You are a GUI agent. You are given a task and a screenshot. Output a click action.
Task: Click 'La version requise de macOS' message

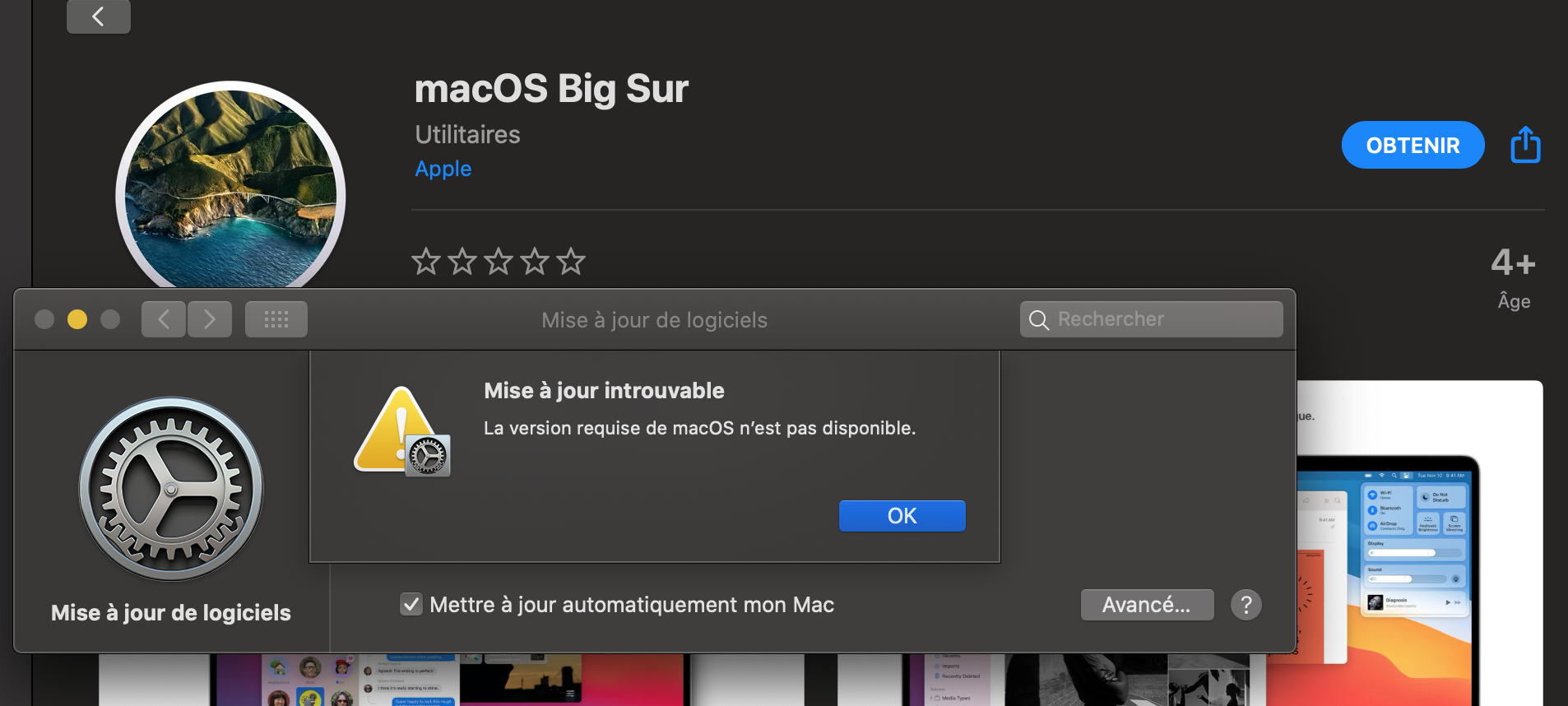click(699, 428)
